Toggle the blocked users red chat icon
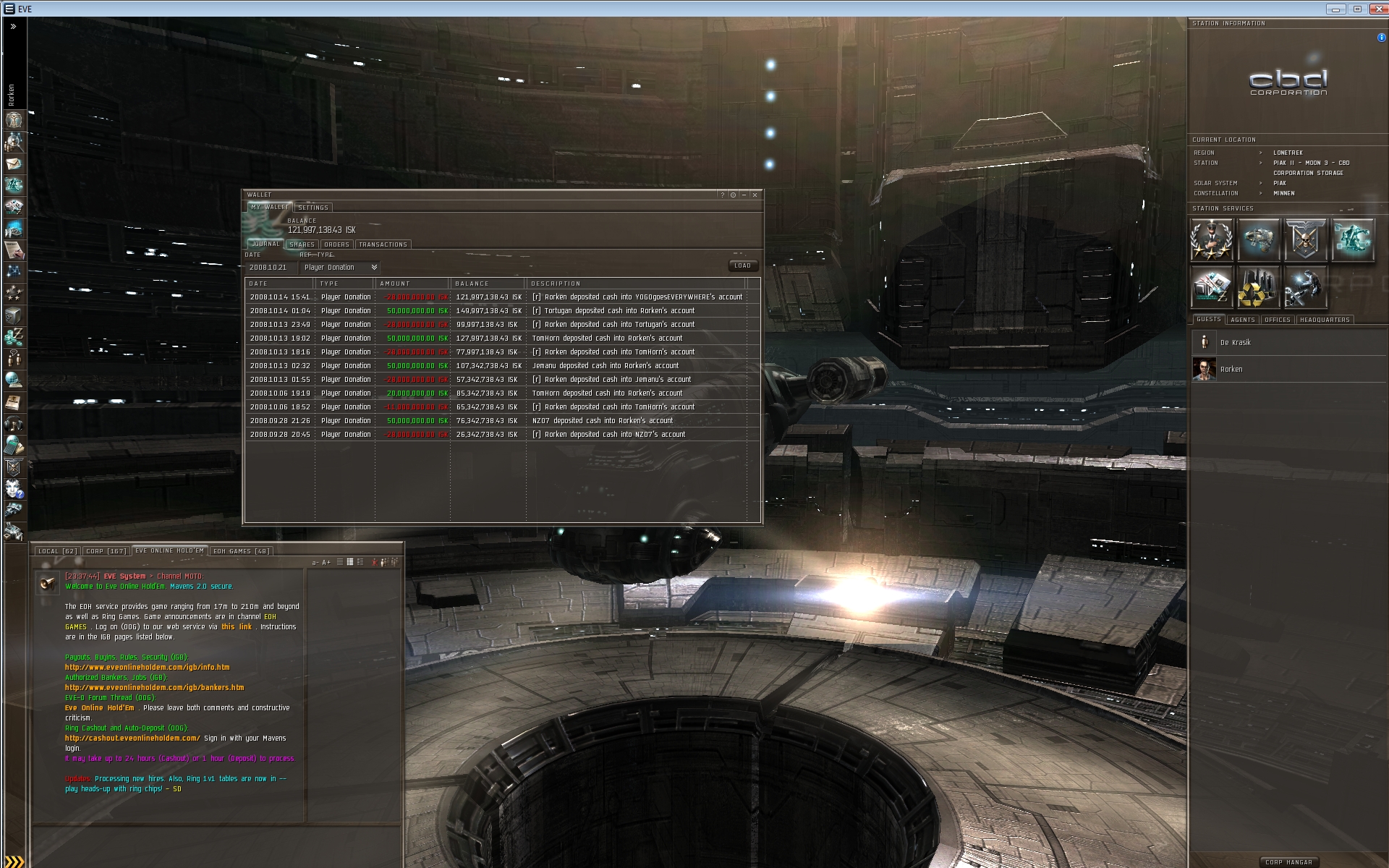The height and width of the screenshot is (868, 1389). click(375, 562)
